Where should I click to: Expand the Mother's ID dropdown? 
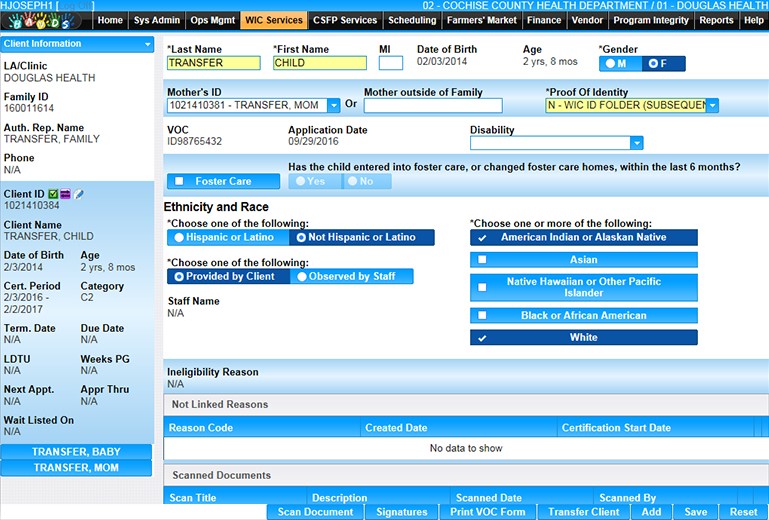click(x=334, y=105)
